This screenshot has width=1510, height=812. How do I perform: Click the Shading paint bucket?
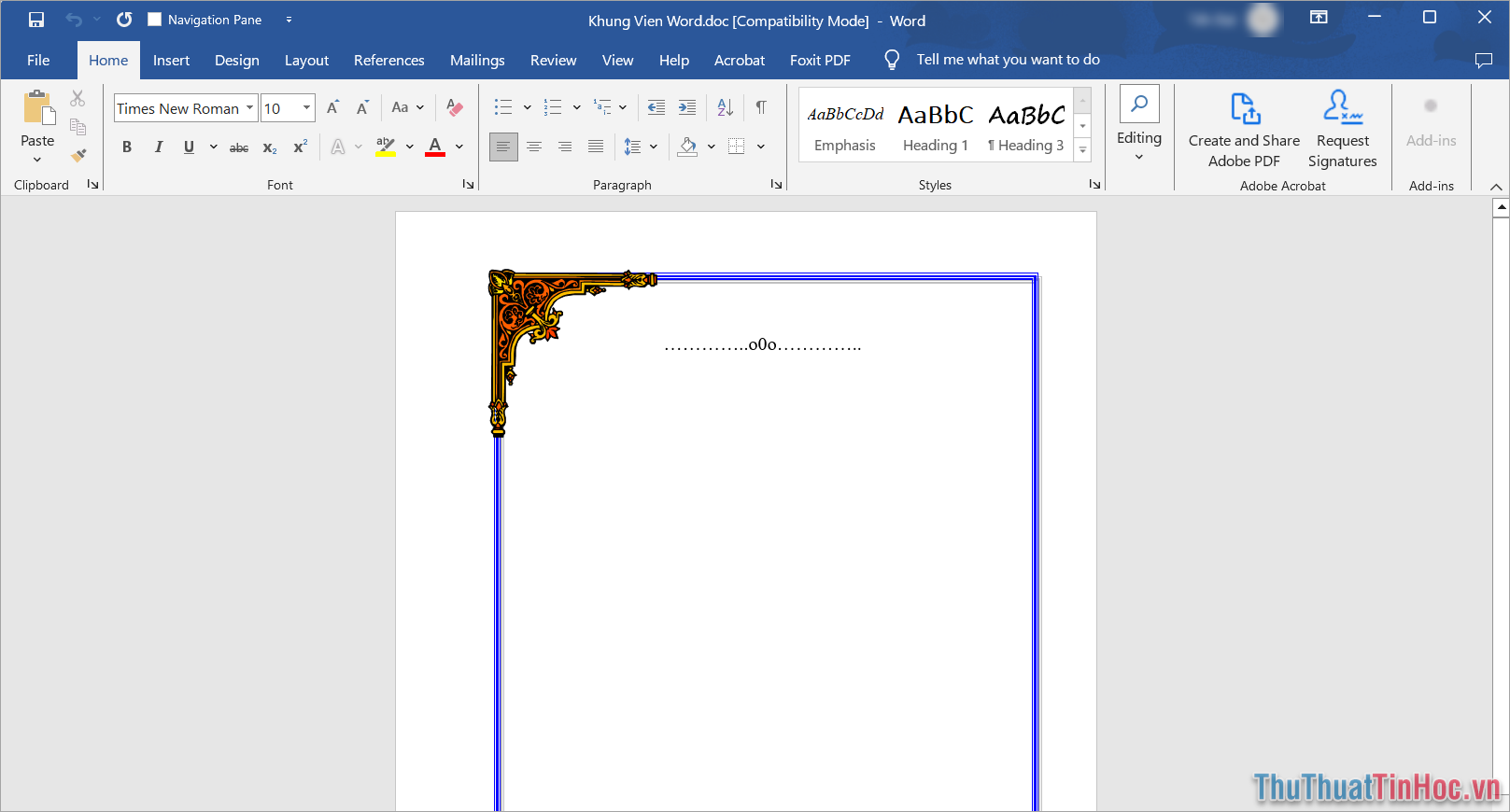(x=688, y=147)
